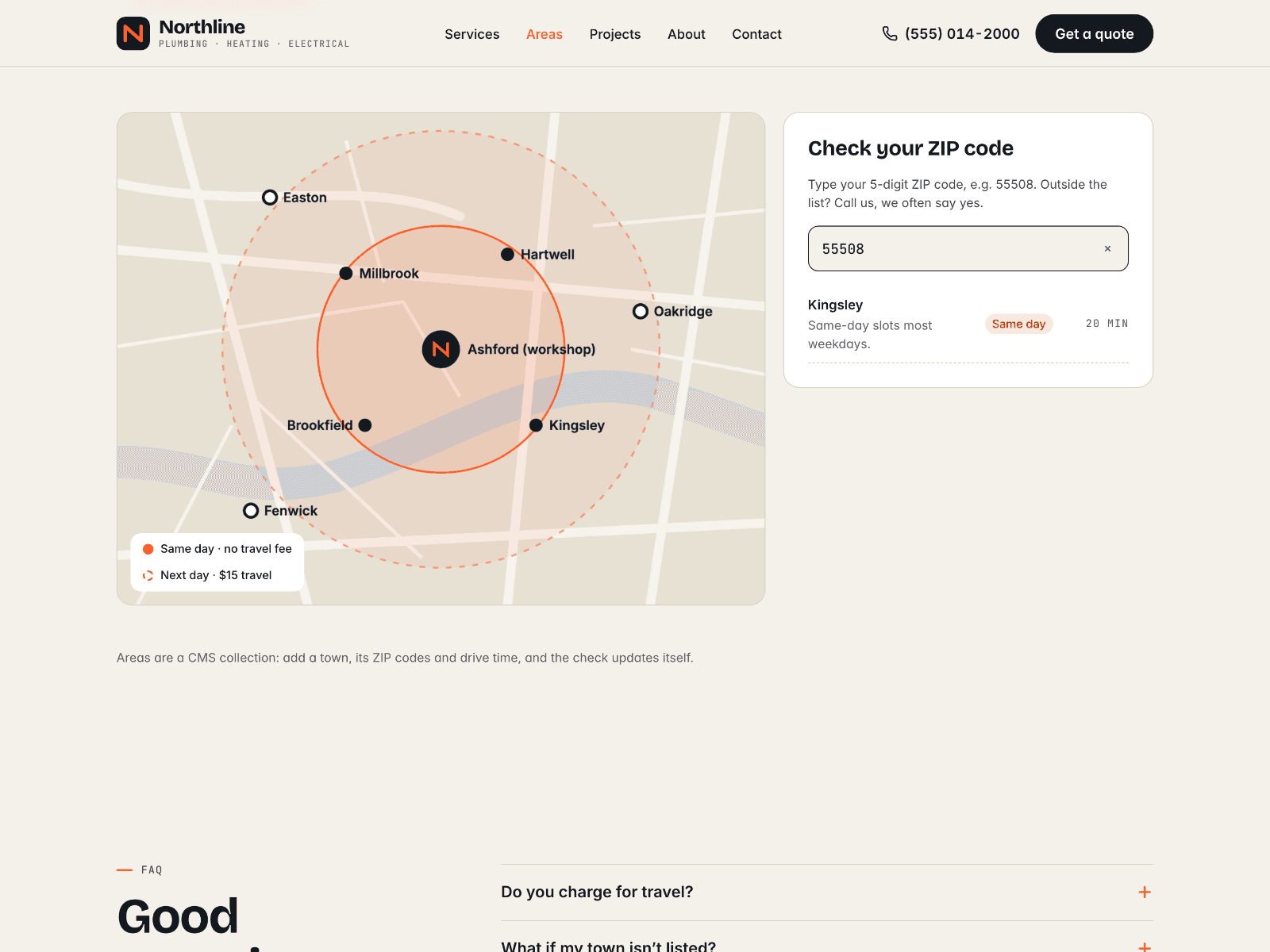This screenshot has width=1270, height=952.
Task: Go to the Projects nav item
Action: pyautogui.click(x=615, y=34)
